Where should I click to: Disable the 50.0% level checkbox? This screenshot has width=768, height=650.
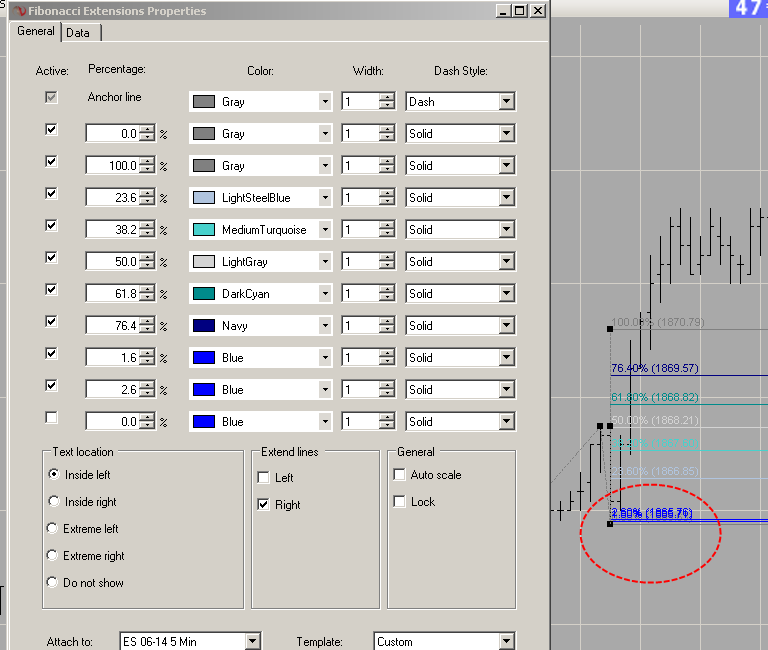pos(51,258)
